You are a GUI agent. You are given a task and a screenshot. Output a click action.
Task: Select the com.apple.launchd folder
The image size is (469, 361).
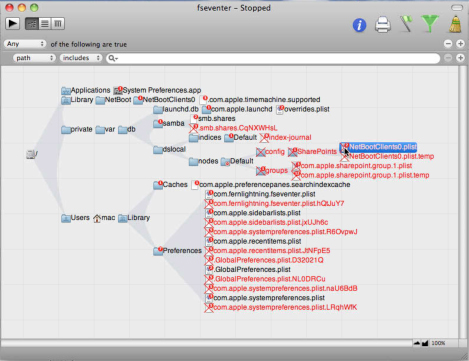237,109
